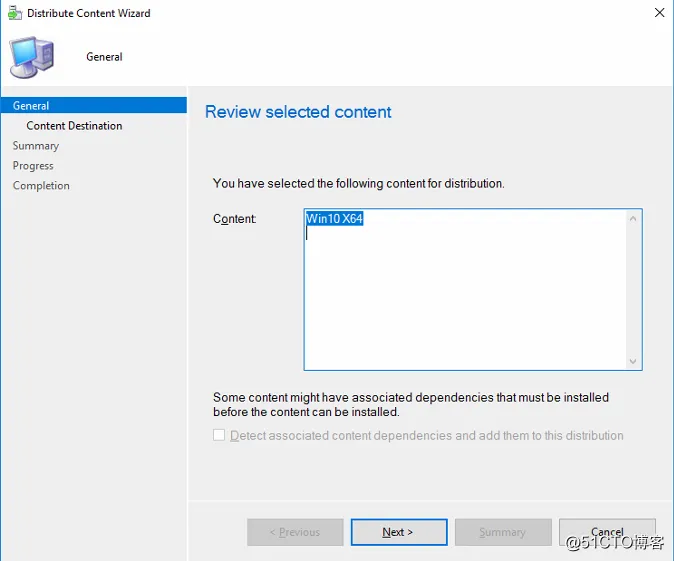The image size is (674, 561).
Task: Open the Content Destination step in sidebar
Action: 74,125
